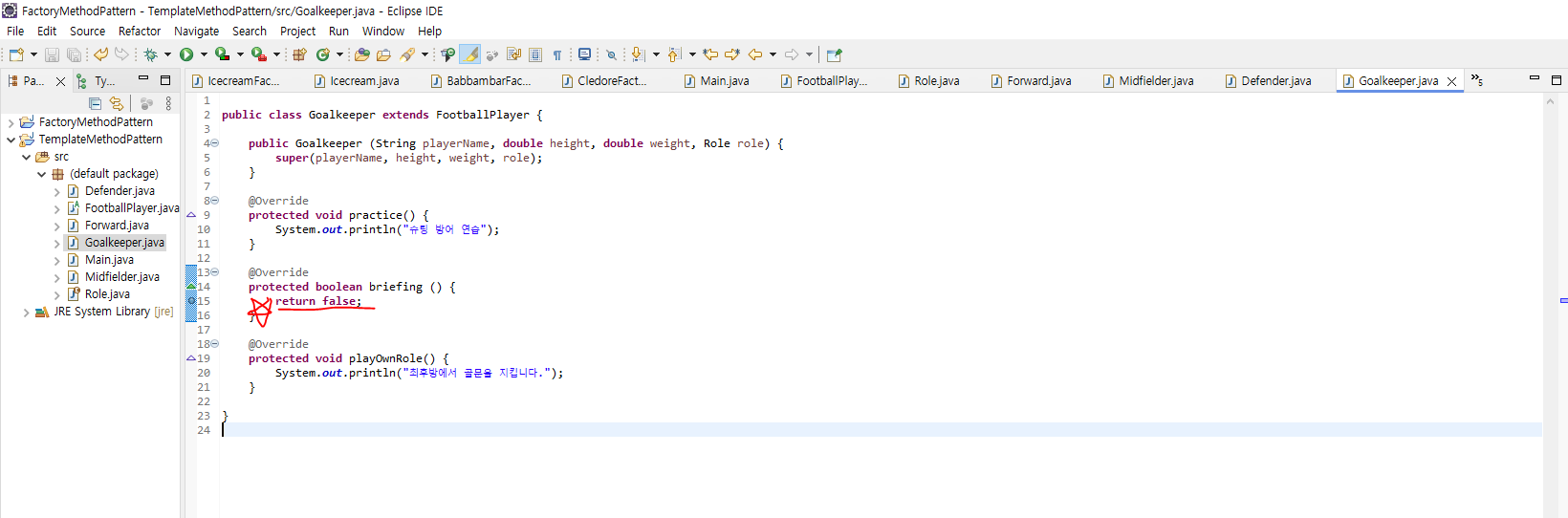Close the Goalkeeper.java editor tab
This screenshot has height=518, width=1568.
pos(1451,81)
